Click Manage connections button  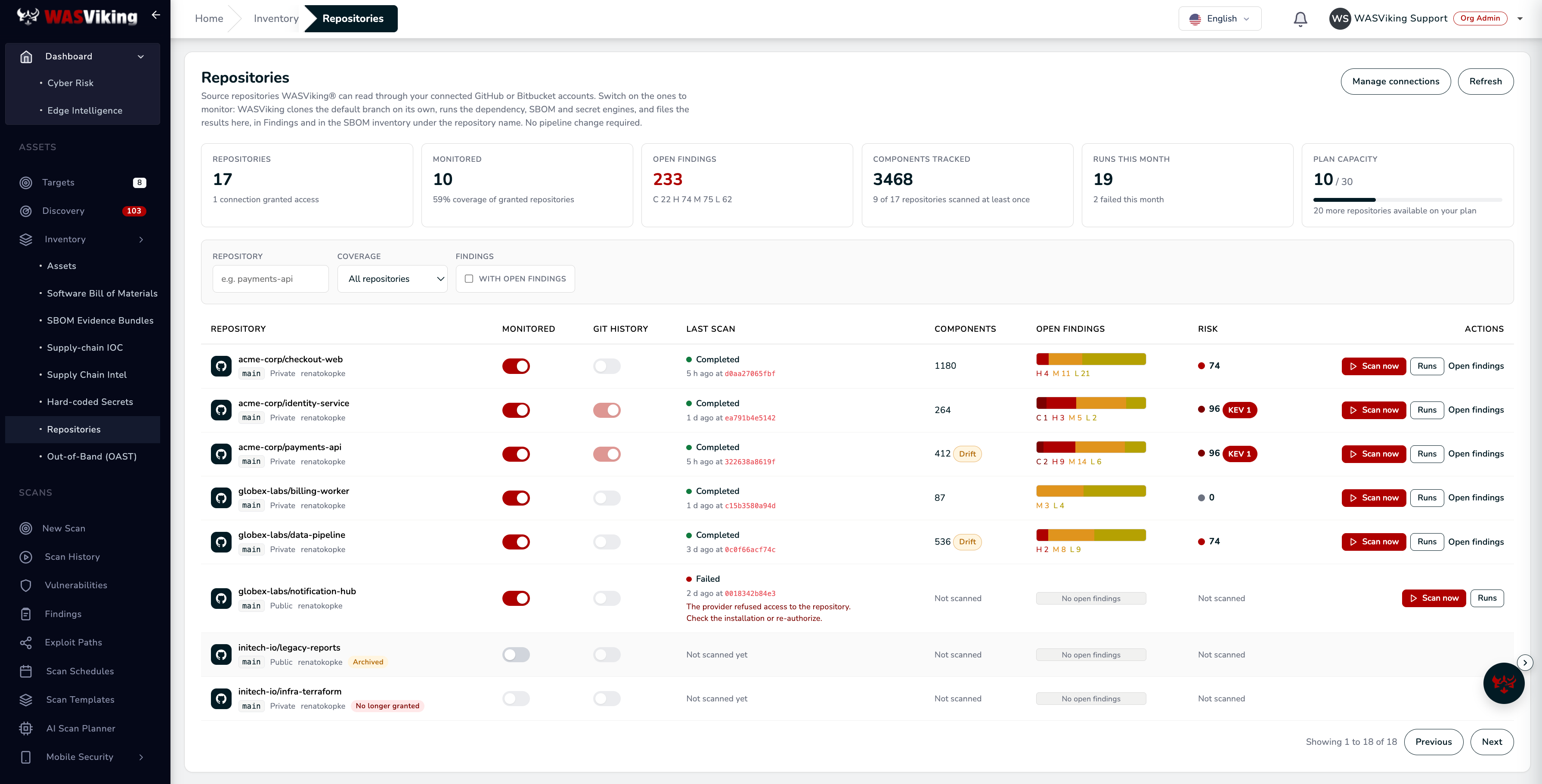[1395, 81]
